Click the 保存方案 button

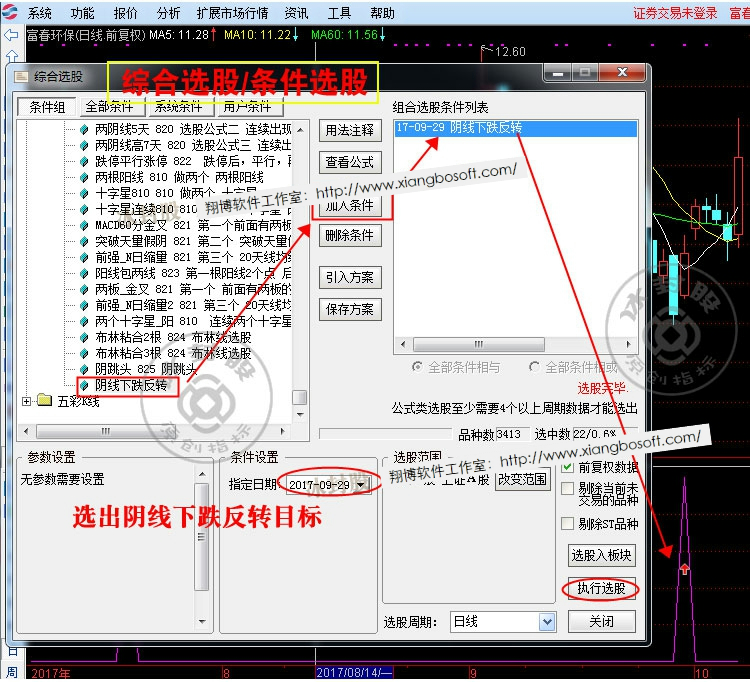click(x=350, y=309)
